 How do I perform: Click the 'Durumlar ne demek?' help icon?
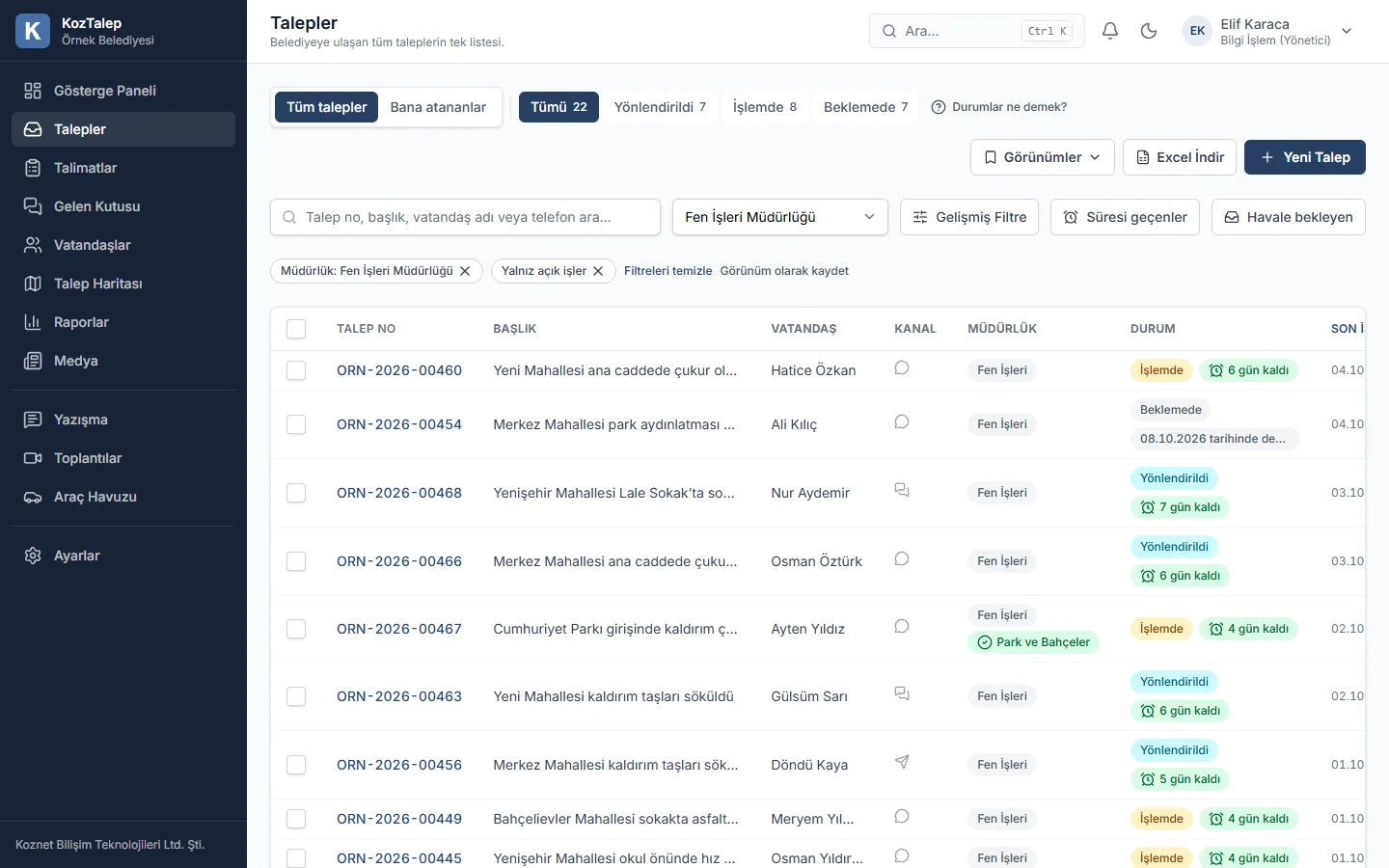tap(939, 107)
